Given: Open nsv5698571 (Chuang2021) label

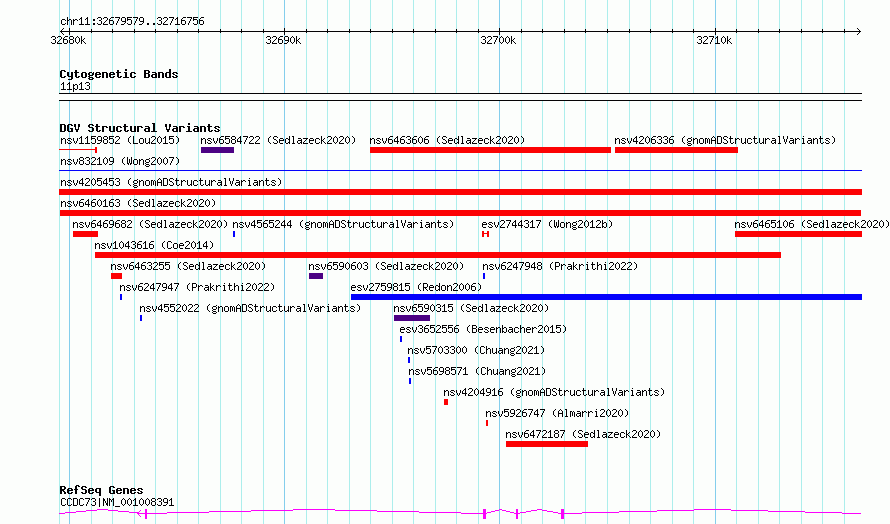Looking at the screenshot, I should pyautogui.click(x=477, y=371).
